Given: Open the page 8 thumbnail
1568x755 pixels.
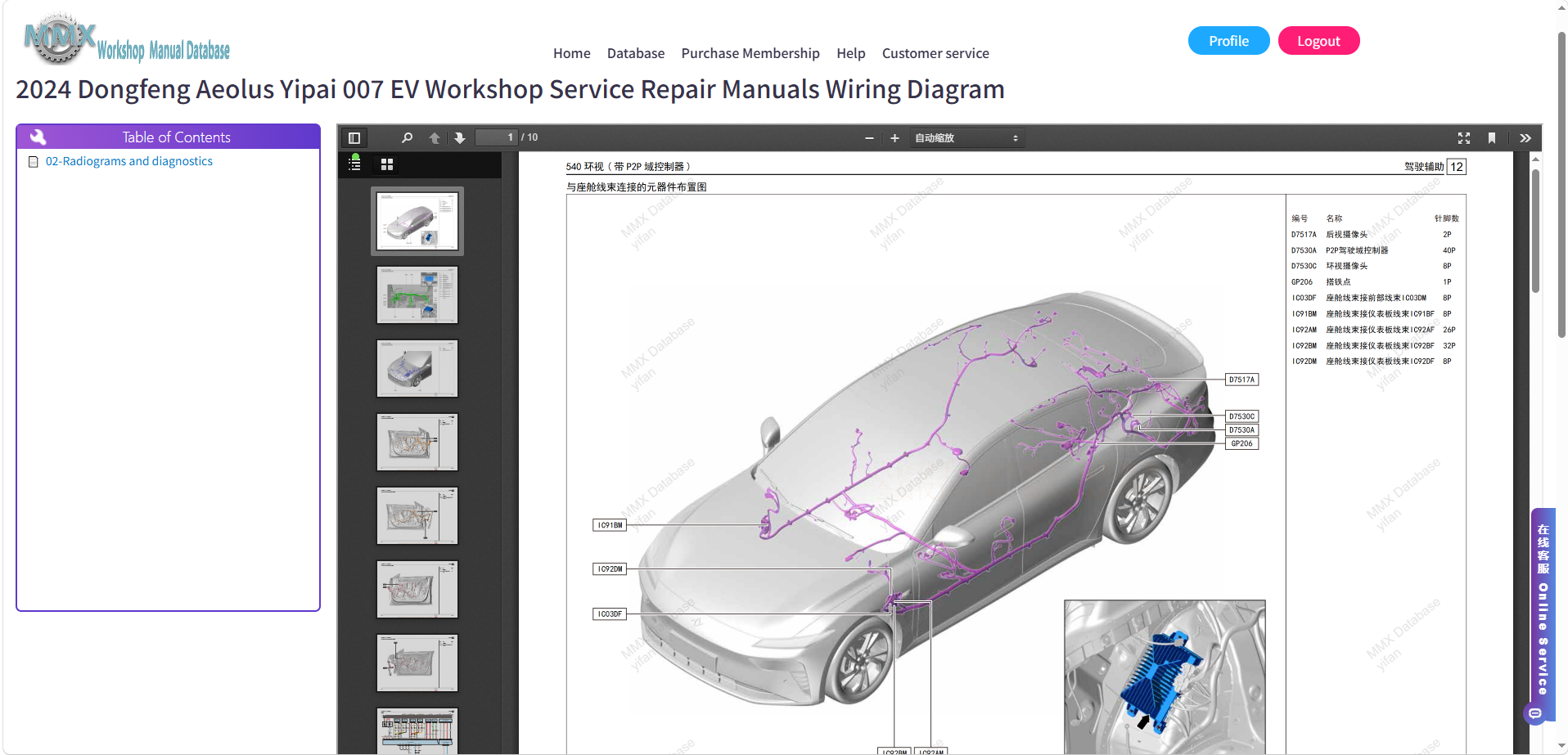Looking at the screenshot, I should pos(417,730).
